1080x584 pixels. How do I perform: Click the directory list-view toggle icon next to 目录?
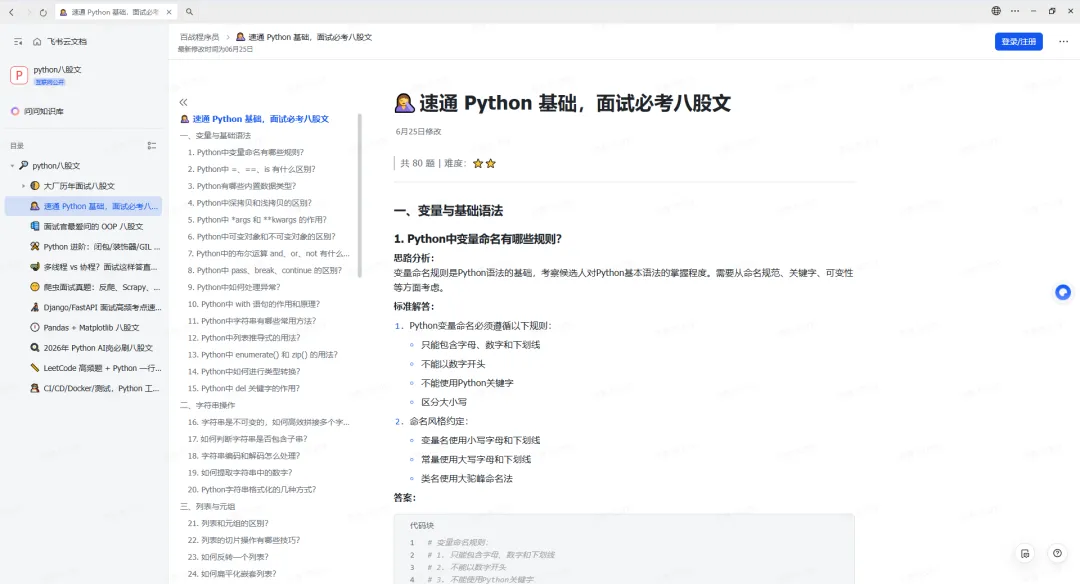(x=152, y=146)
